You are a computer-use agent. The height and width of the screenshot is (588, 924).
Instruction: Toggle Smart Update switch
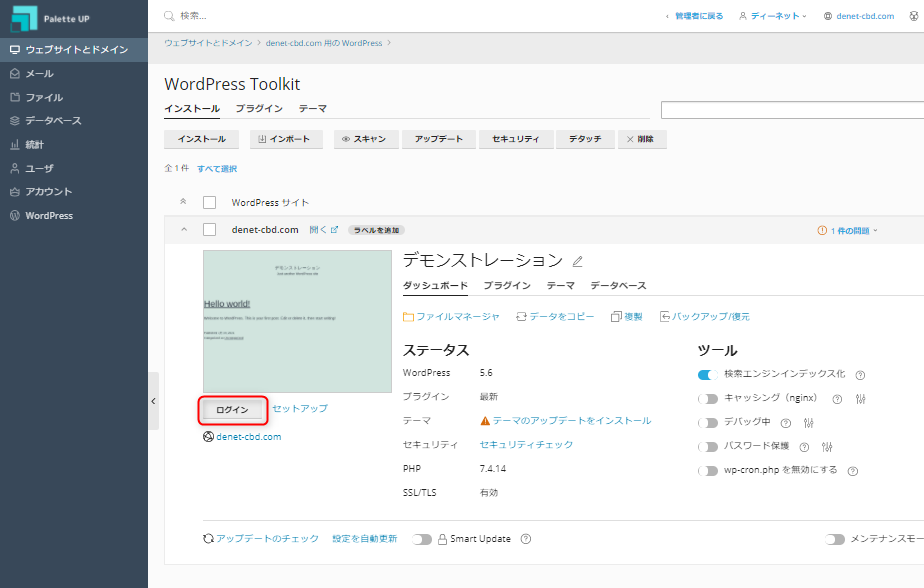point(422,539)
